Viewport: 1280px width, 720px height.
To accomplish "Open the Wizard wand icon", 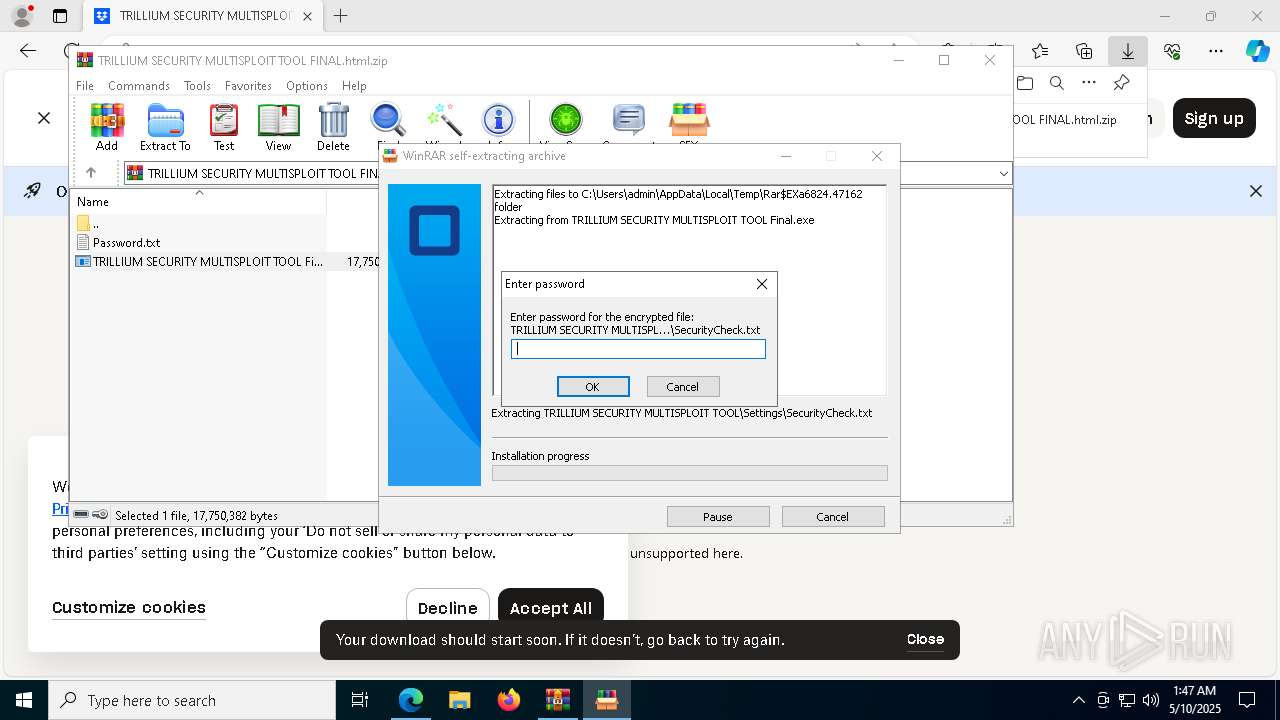I will [x=443, y=122].
